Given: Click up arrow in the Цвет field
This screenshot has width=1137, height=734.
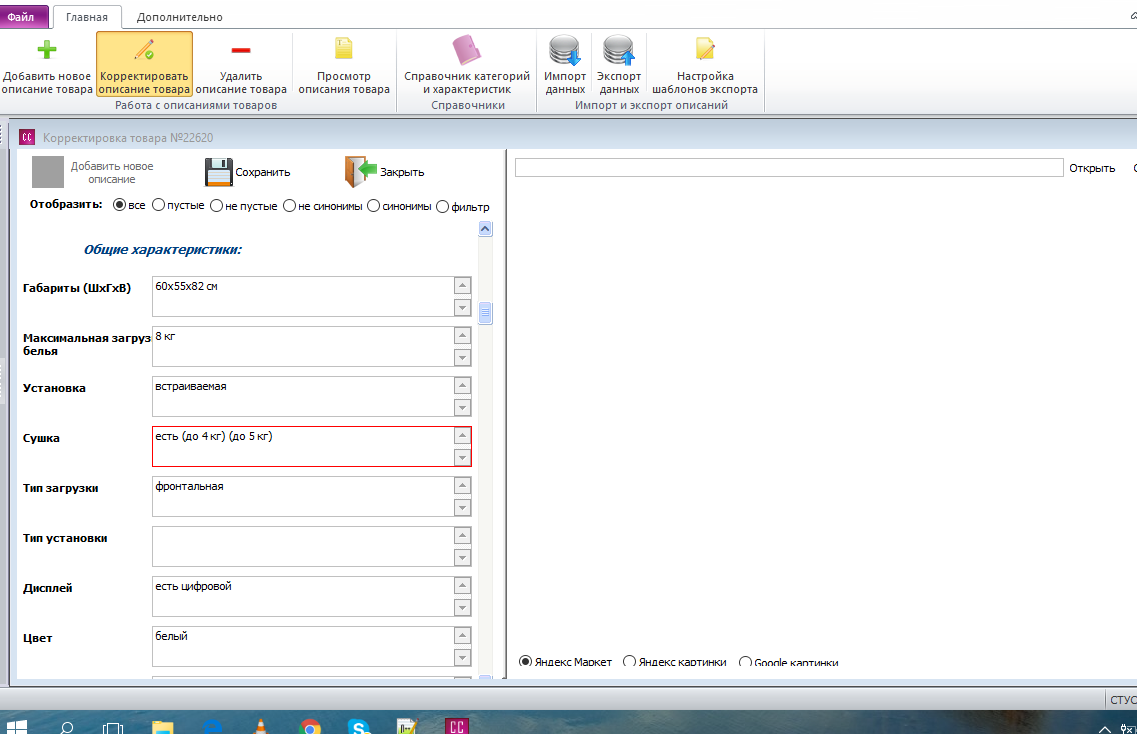Looking at the screenshot, I should click(x=462, y=636).
